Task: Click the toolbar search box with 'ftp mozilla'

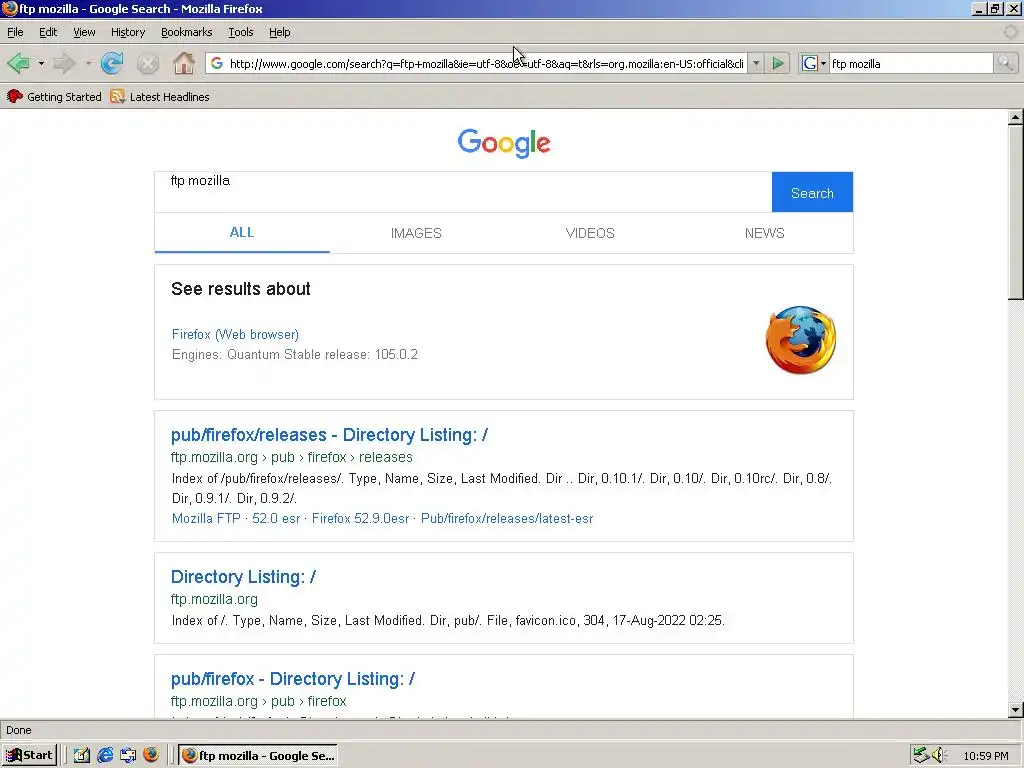Action: pyautogui.click(x=911, y=63)
